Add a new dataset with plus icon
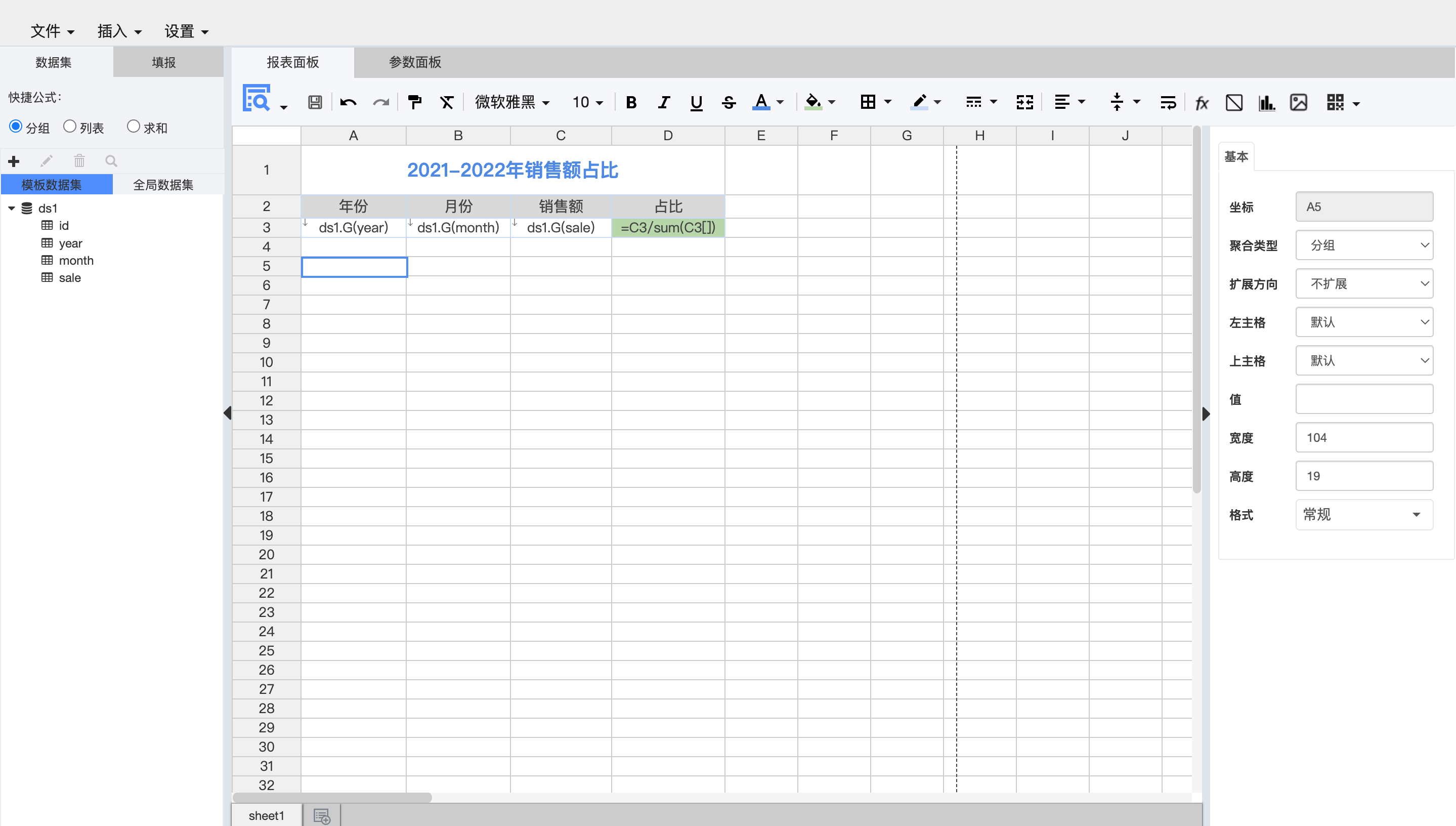 pyautogui.click(x=14, y=161)
